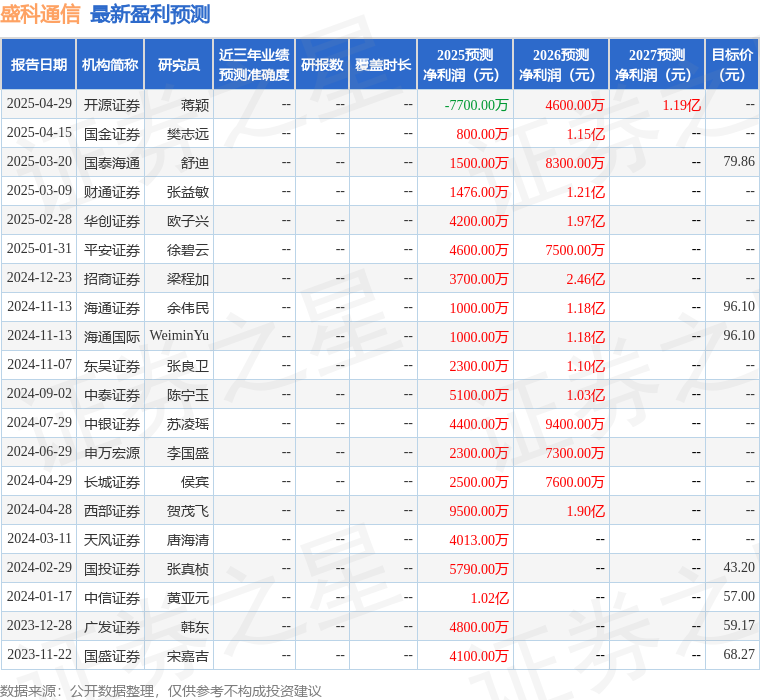
Task: Select the 报告日期 column header
Action: point(39,64)
